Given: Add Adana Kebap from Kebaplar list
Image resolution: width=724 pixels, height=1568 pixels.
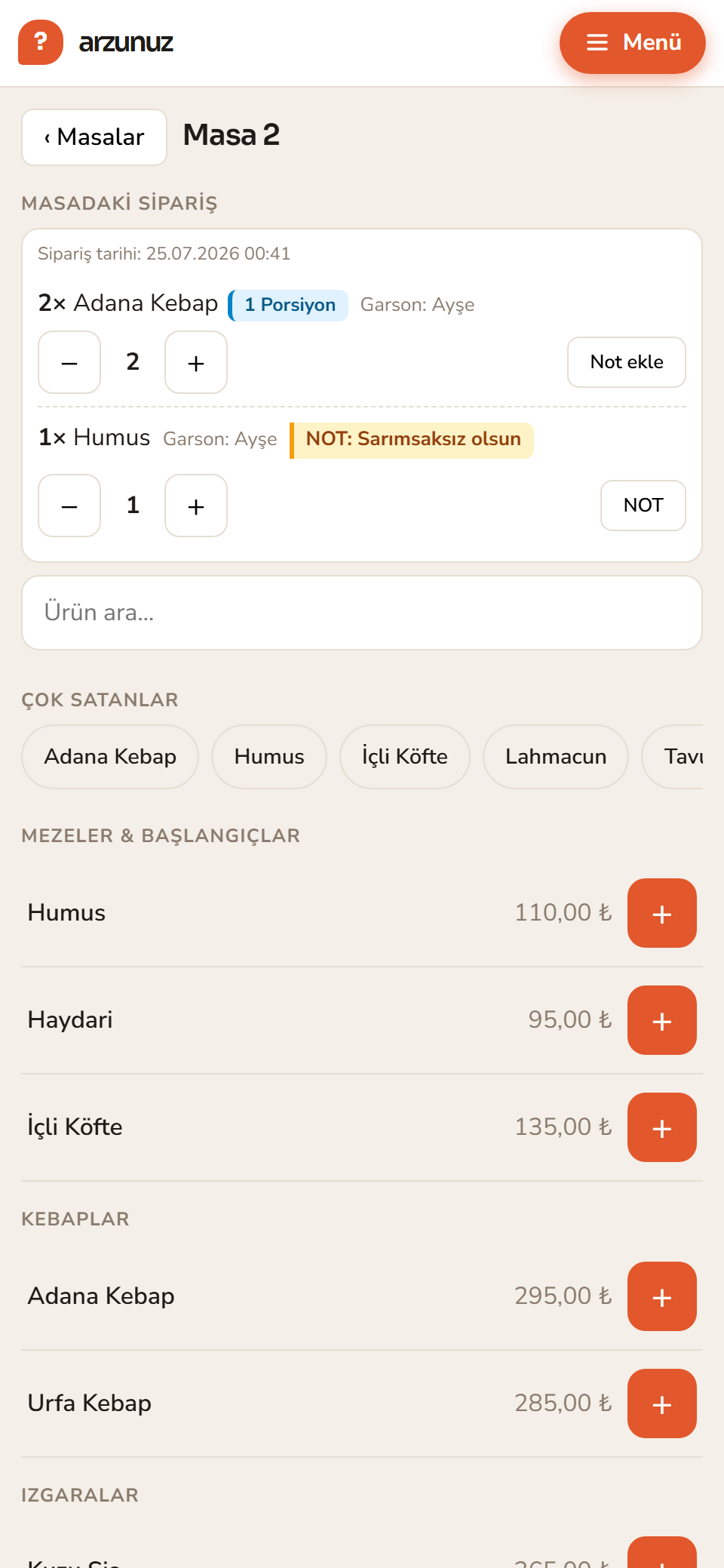Looking at the screenshot, I should coord(661,1296).
